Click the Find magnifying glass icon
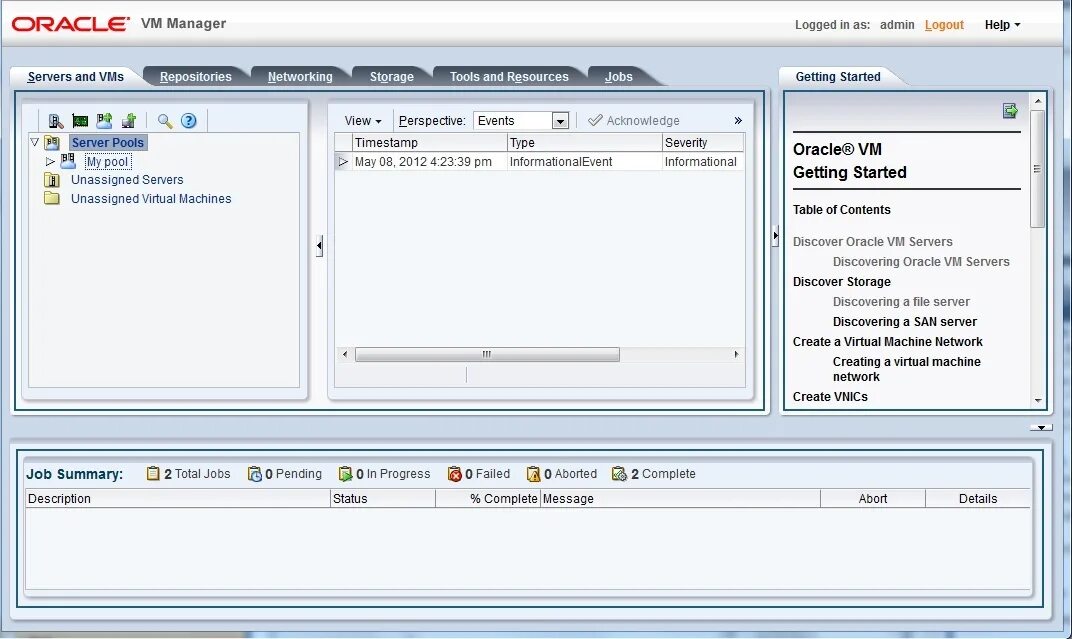Viewport: 1072px width, 639px height. pos(165,121)
